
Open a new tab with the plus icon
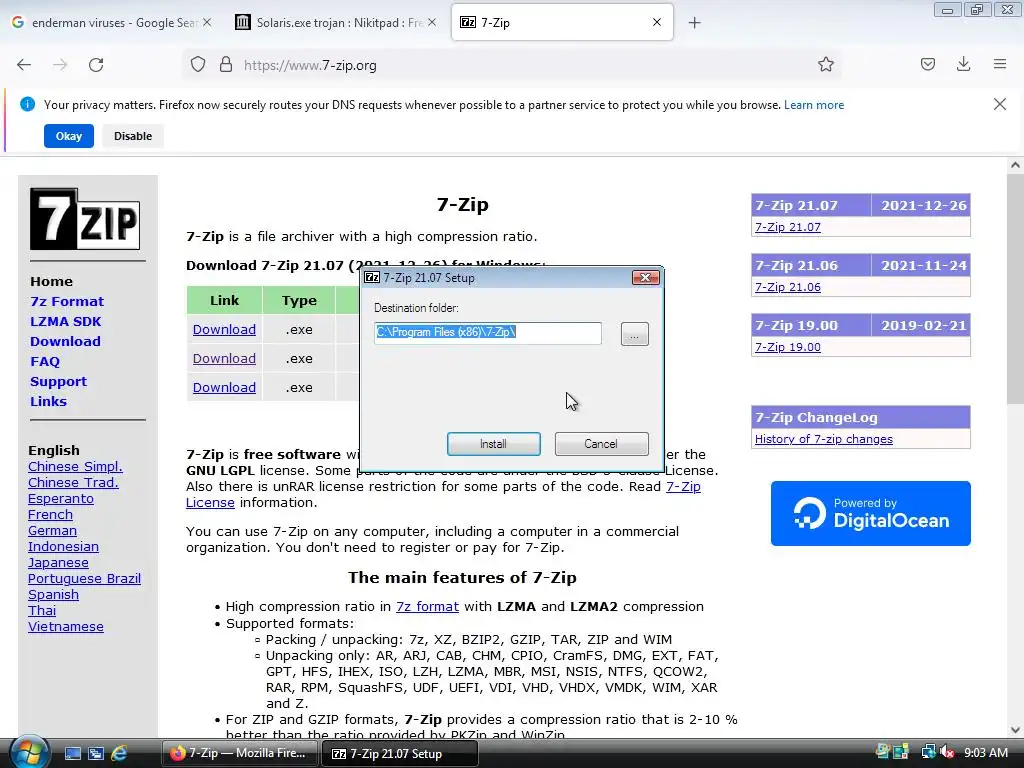[694, 23]
